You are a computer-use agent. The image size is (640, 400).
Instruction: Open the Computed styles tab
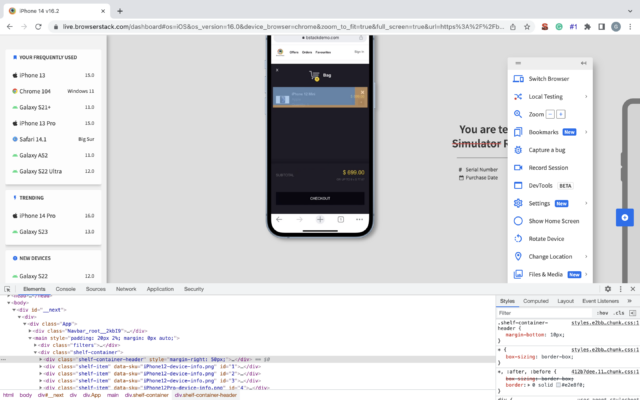[536, 300]
